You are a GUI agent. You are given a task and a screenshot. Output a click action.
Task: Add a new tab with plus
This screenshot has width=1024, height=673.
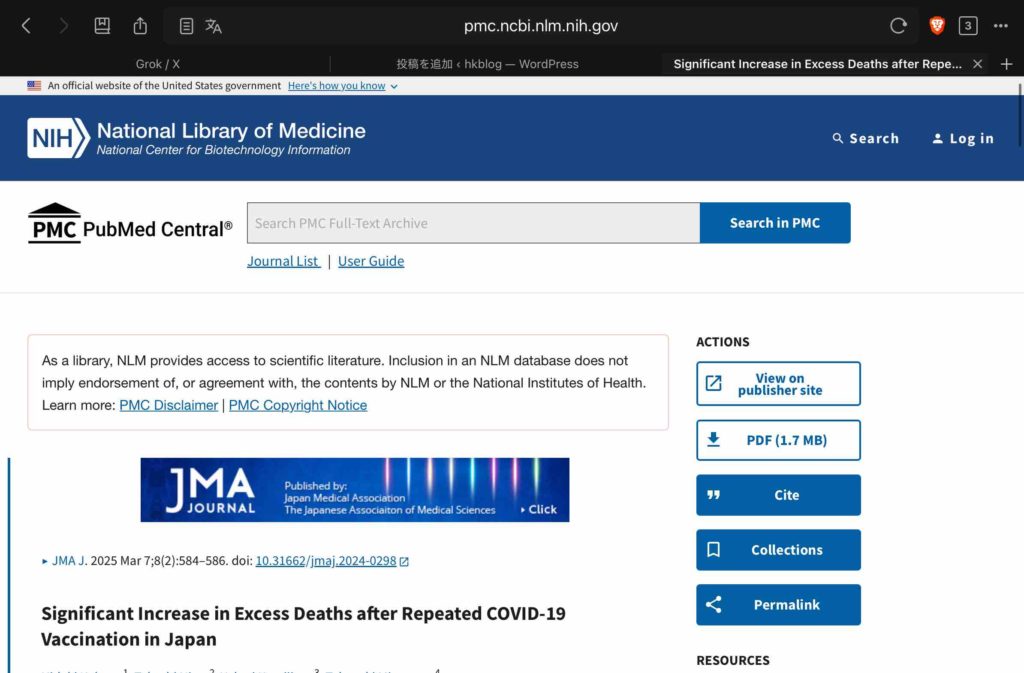coord(1007,64)
